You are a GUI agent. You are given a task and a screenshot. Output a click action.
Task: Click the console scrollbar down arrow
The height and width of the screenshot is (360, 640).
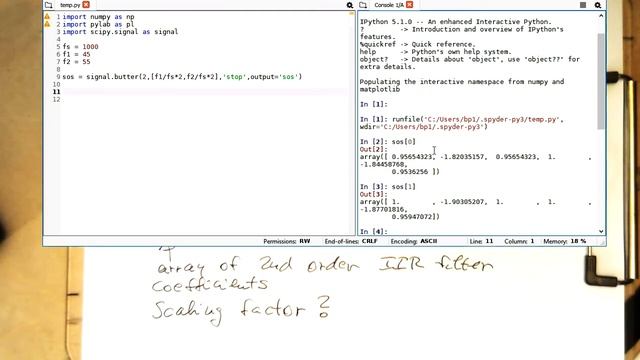[x=601, y=231]
